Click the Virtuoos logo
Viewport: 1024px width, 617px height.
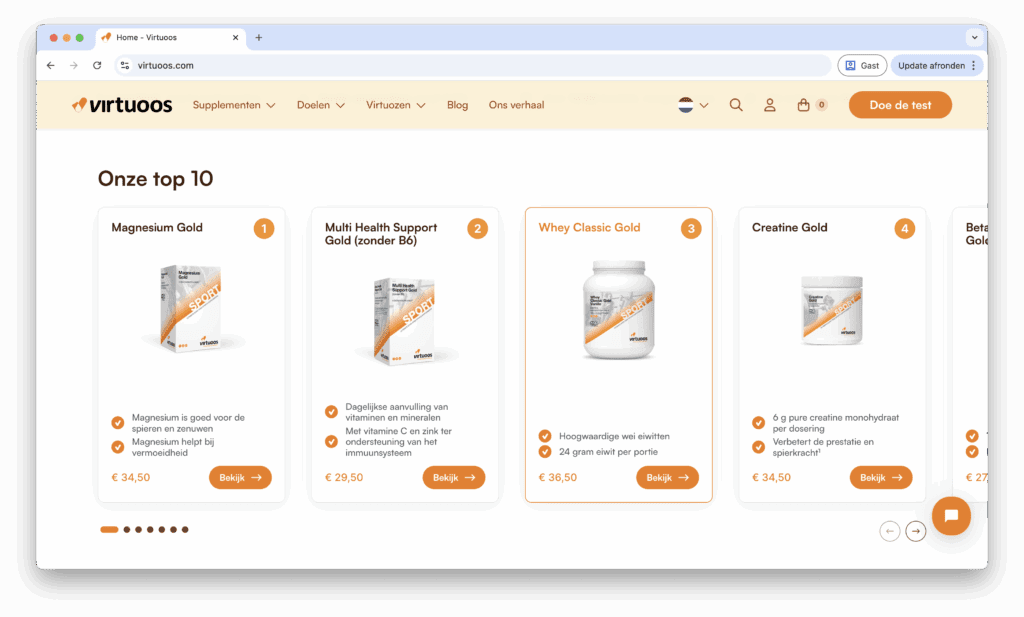(x=122, y=105)
